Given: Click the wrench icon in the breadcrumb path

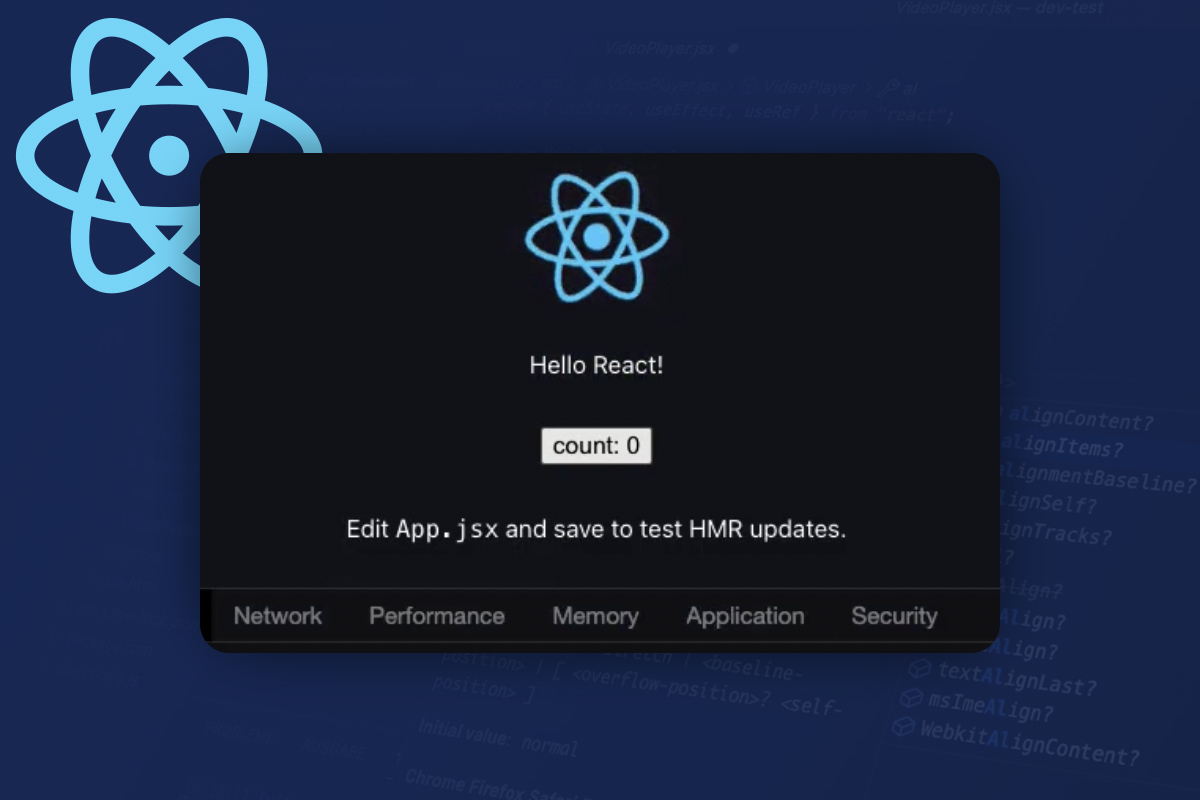Looking at the screenshot, I should 888,88.
